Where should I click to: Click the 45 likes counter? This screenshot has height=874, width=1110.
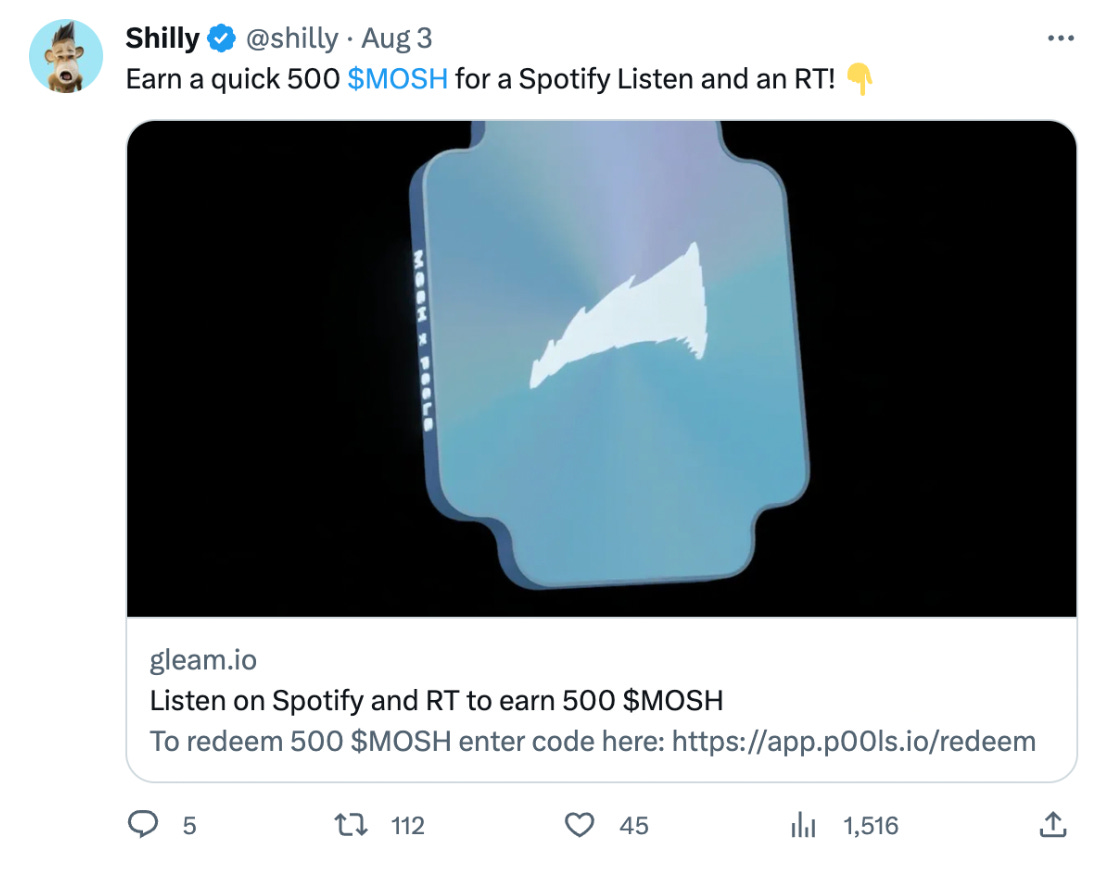click(634, 826)
